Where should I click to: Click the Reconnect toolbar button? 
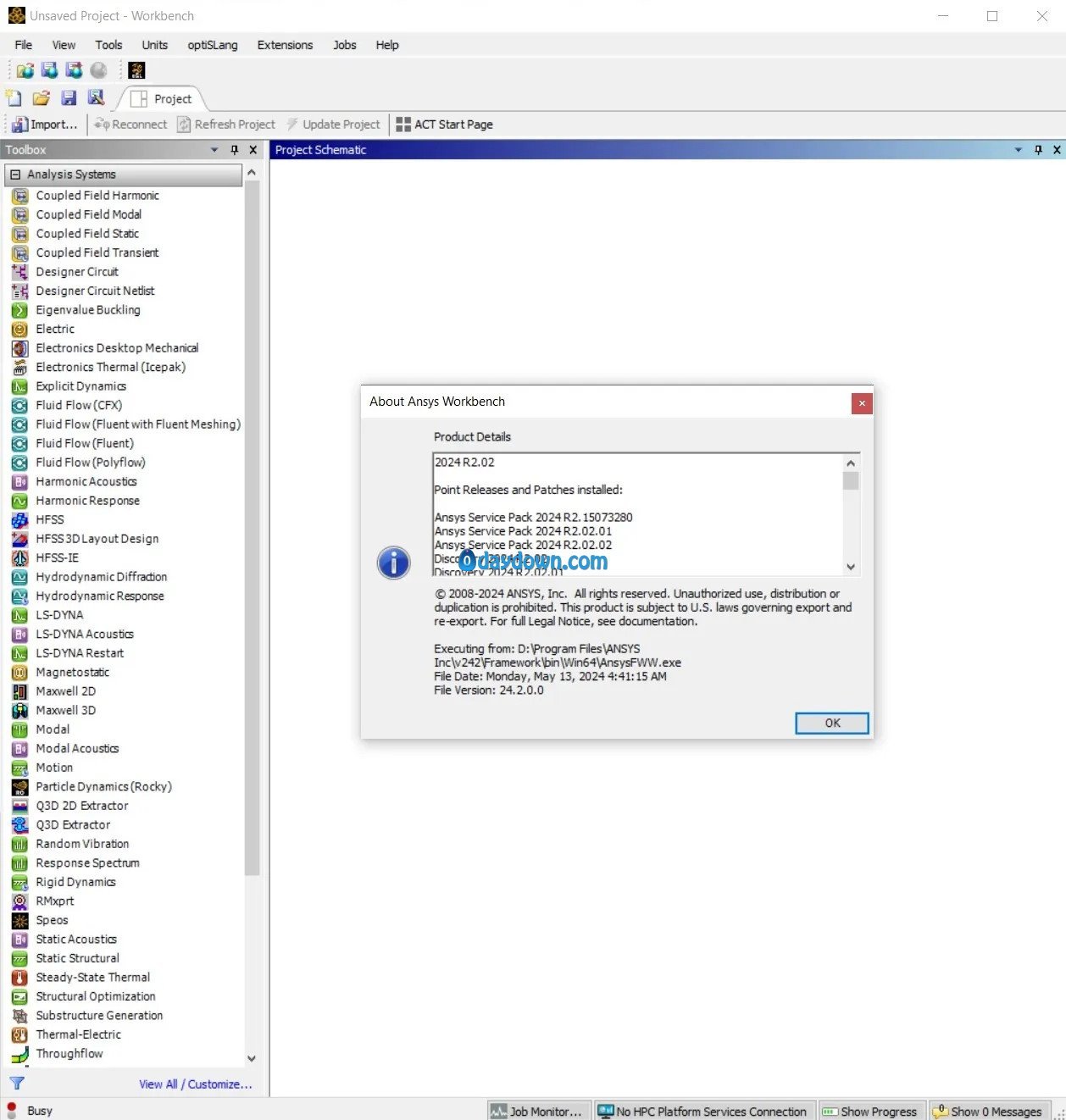[130, 125]
